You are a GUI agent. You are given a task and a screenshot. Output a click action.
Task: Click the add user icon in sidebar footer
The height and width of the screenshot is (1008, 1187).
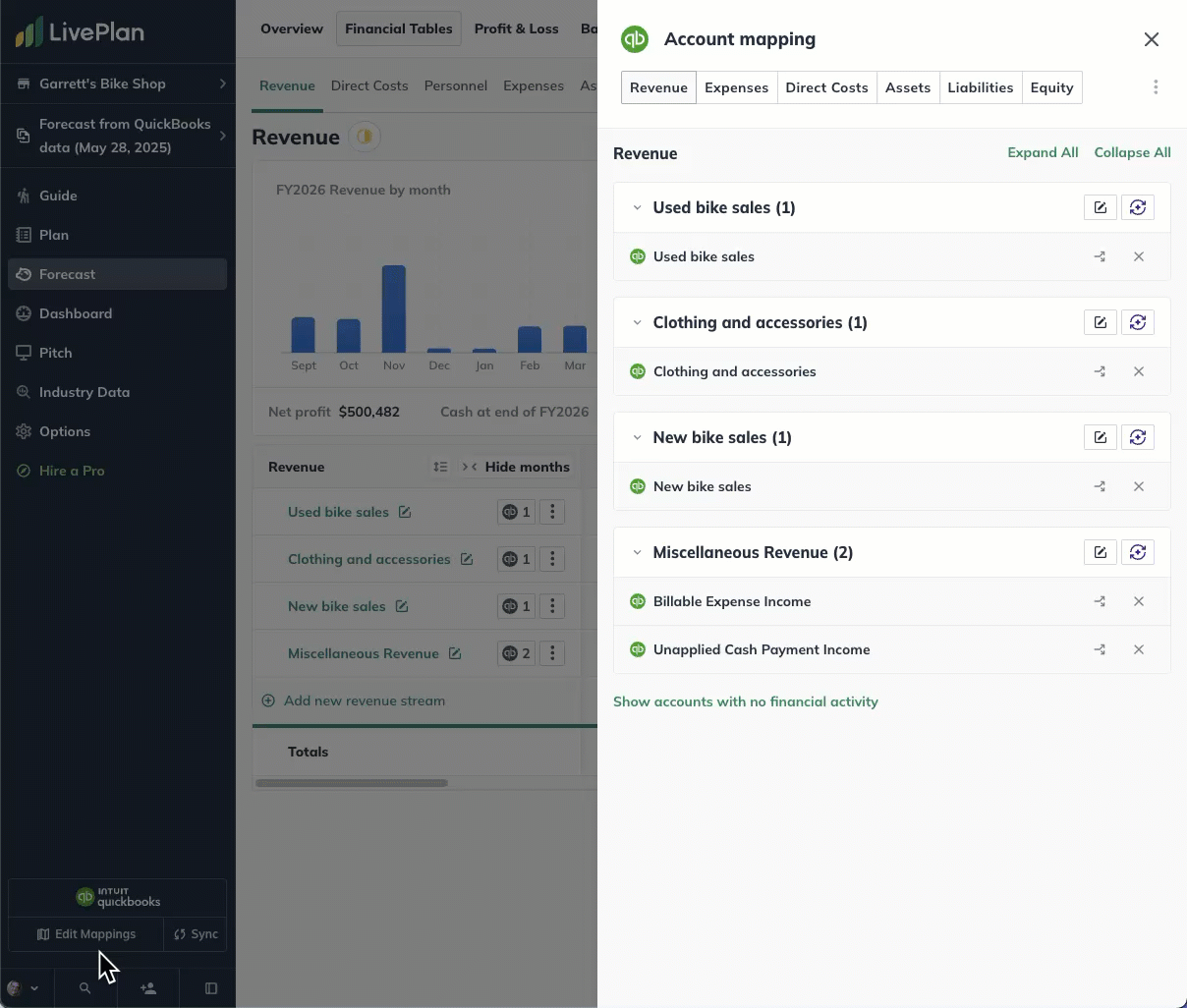click(148, 988)
